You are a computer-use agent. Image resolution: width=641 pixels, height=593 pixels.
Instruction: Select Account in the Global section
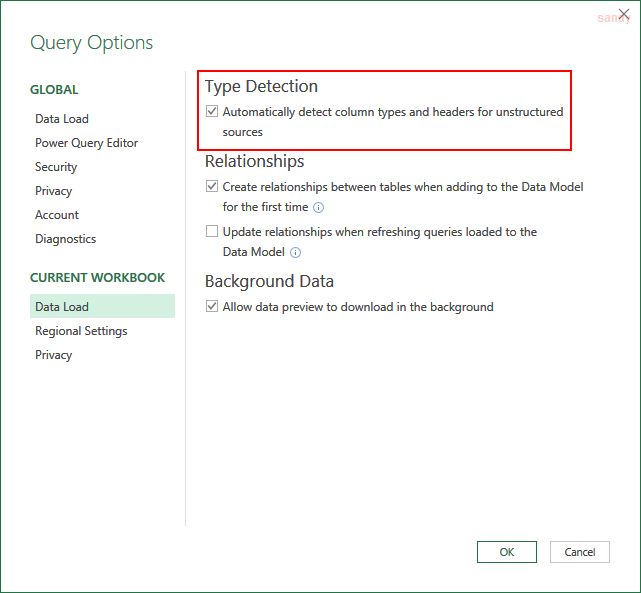click(57, 215)
